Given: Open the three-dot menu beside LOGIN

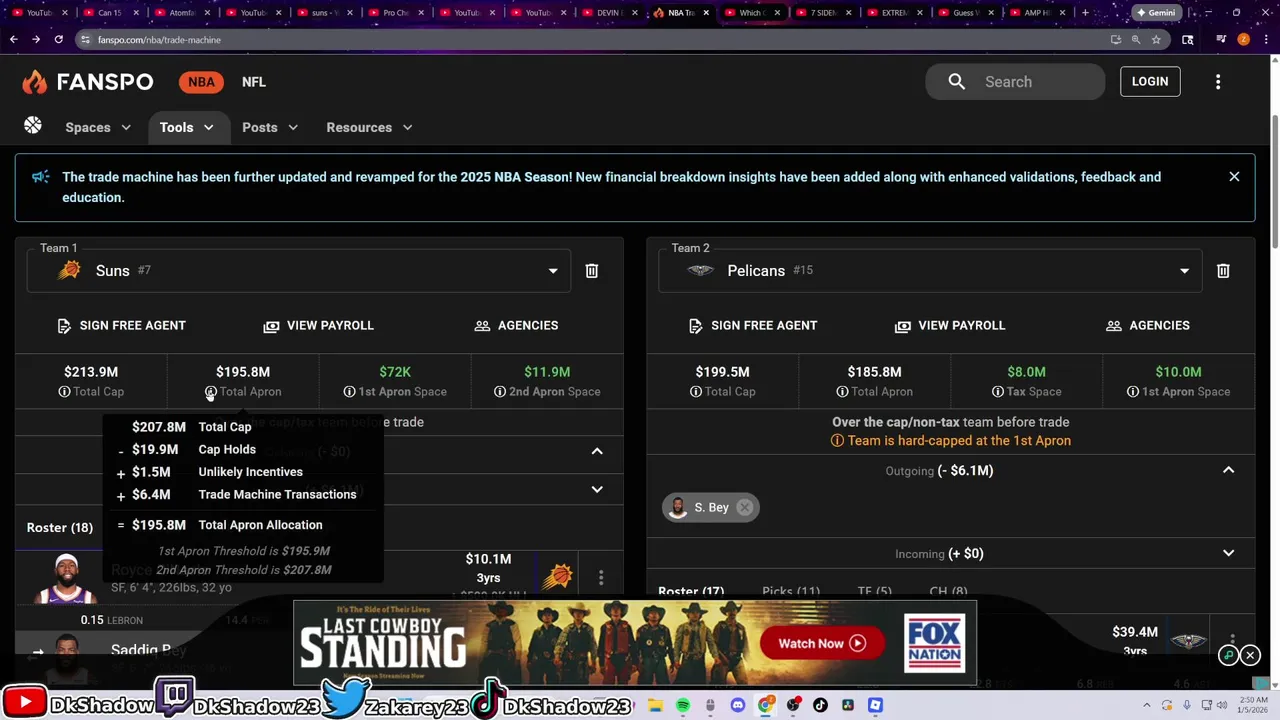Looking at the screenshot, I should (x=1218, y=82).
